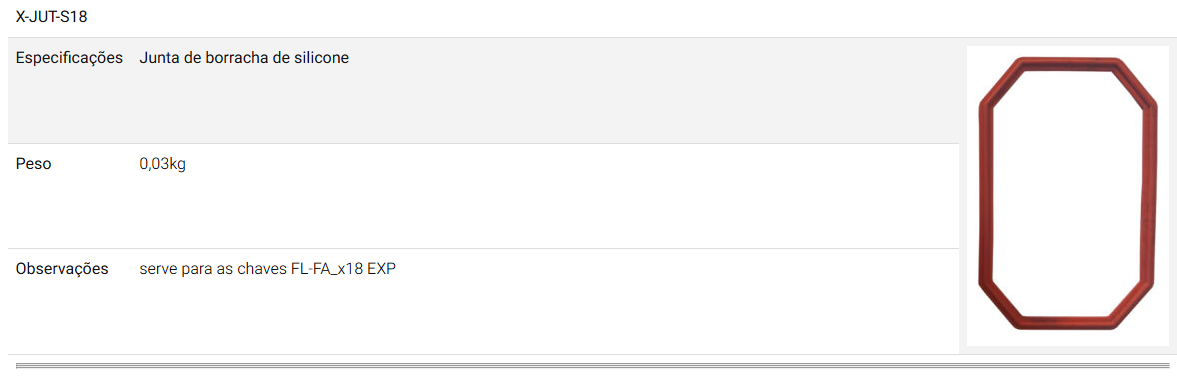Click the Peso row label

pyautogui.click(x=34, y=164)
